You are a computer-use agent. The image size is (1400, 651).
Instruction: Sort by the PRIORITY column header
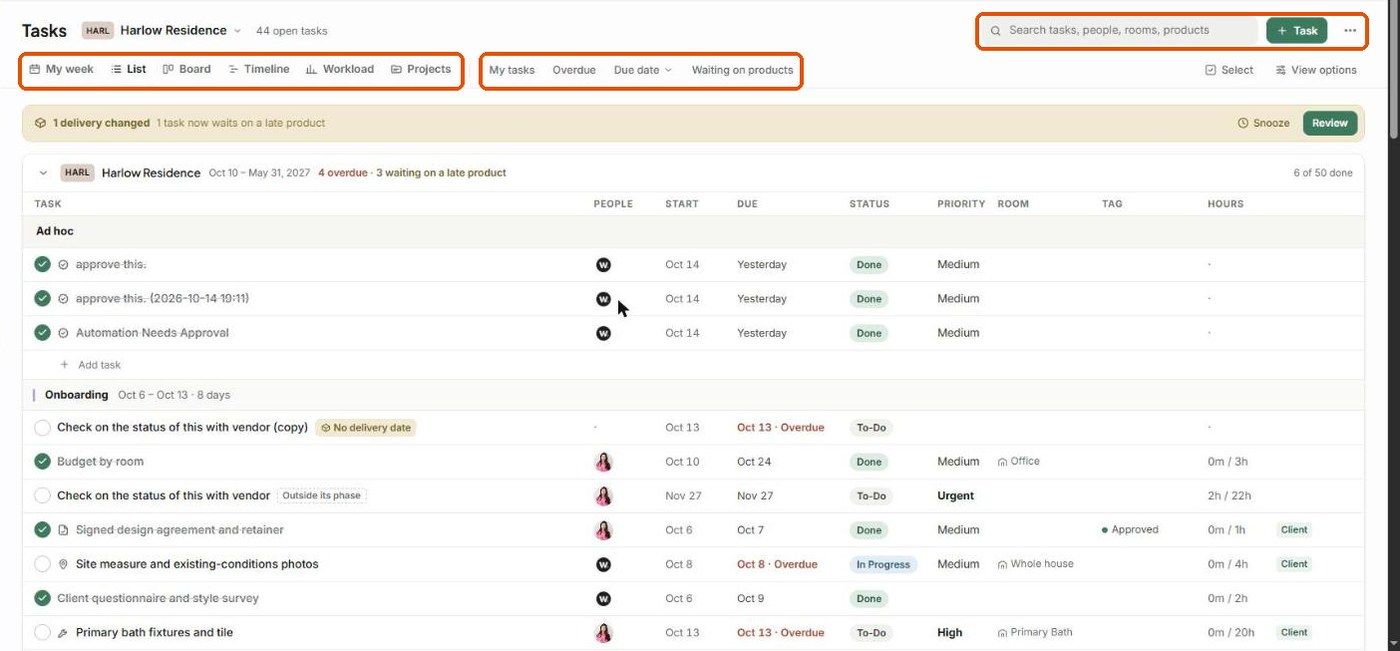[x=961, y=204]
